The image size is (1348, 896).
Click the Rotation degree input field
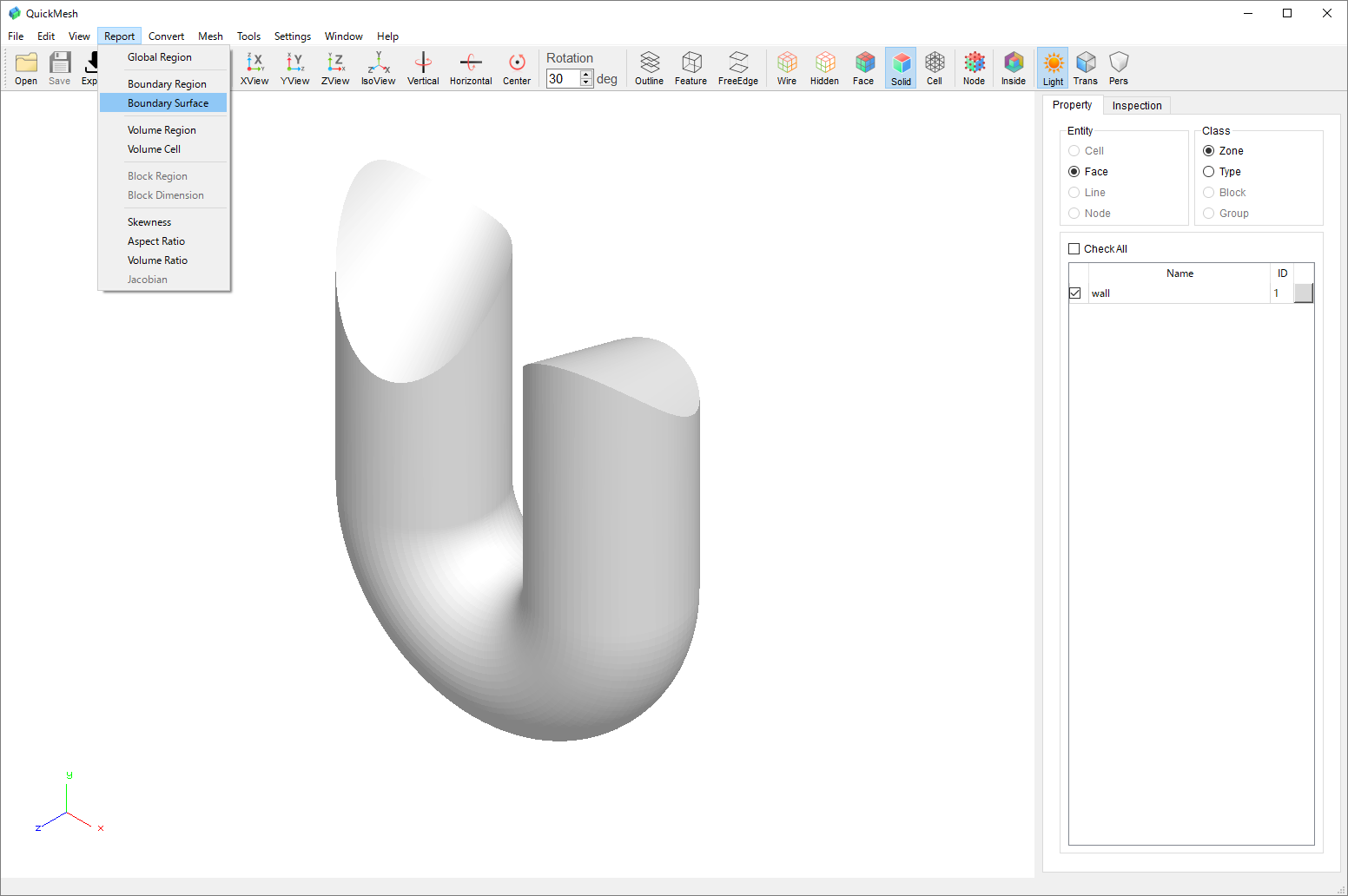pos(564,79)
